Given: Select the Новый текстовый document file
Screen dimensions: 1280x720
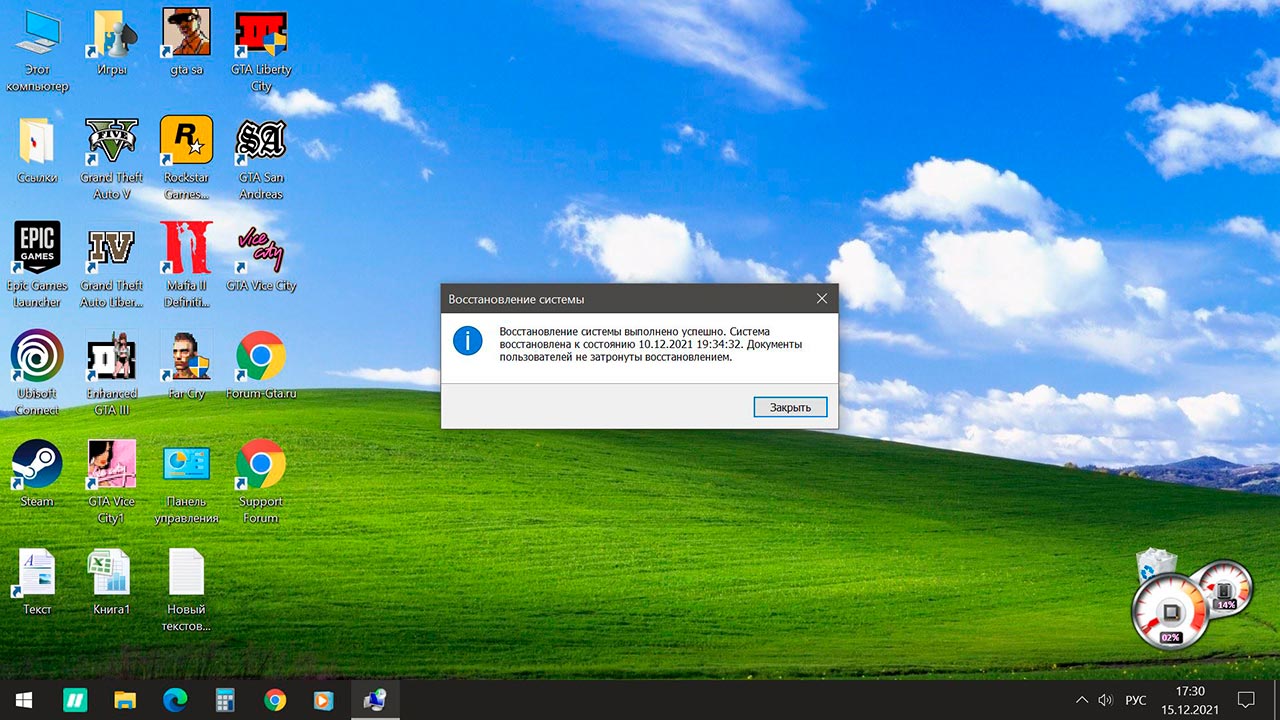Looking at the screenshot, I should pyautogui.click(x=187, y=591).
